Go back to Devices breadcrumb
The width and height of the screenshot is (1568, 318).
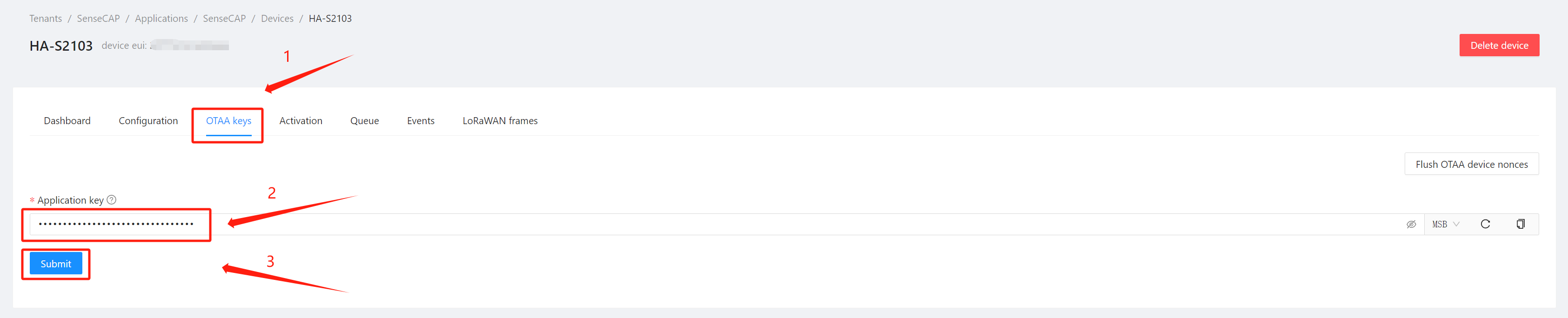tap(277, 18)
